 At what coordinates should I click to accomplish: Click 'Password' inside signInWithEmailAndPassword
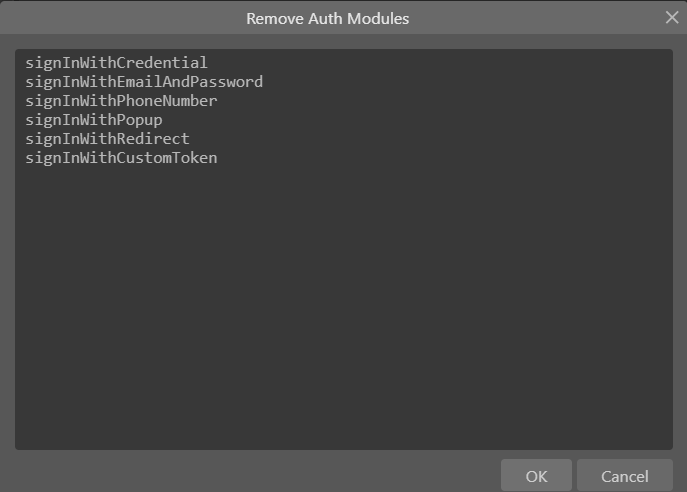(227, 82)
